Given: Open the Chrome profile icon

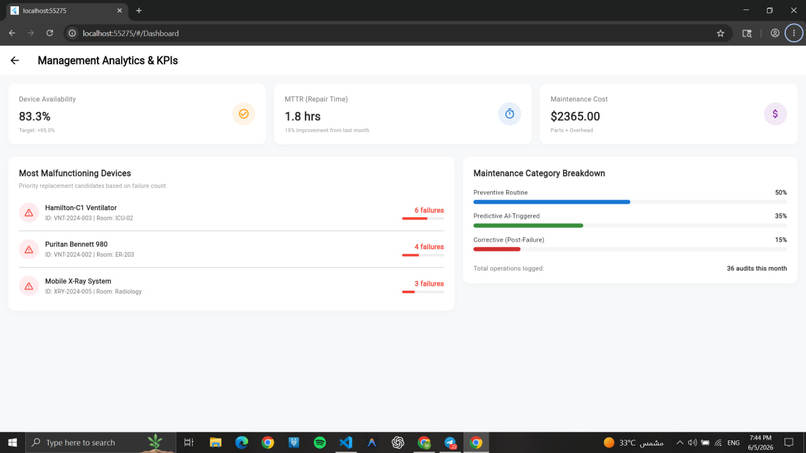Looking at the screenshot, I should (775, 33).
